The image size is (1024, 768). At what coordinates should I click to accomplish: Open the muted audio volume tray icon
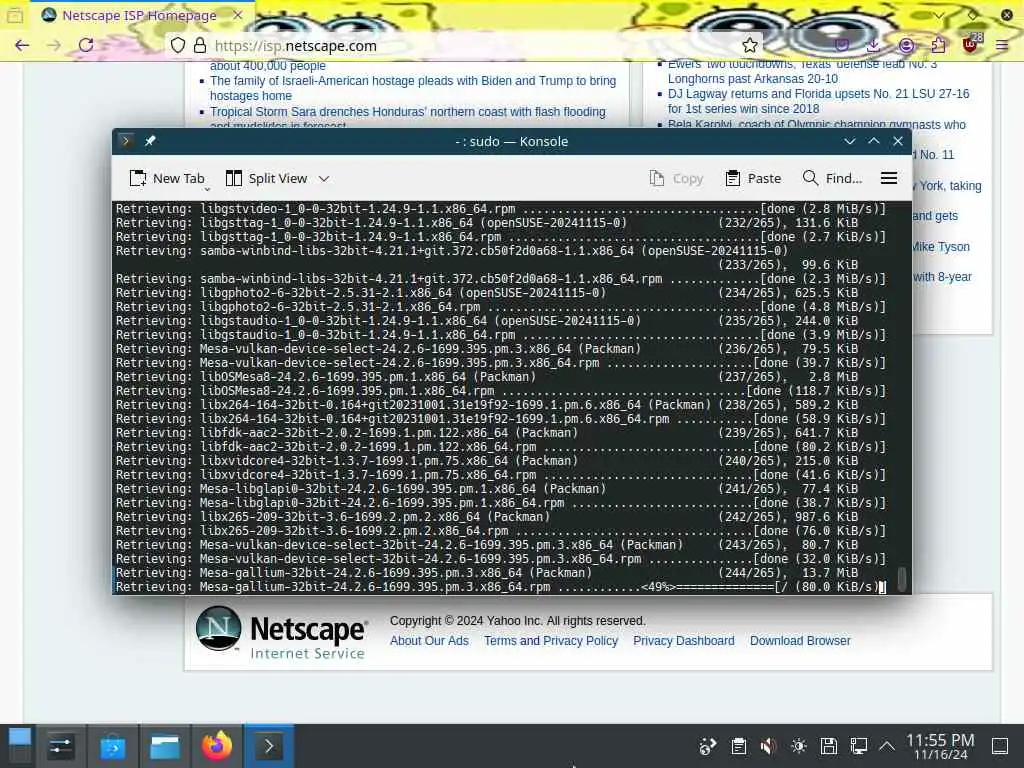click(x=769, y=746)
